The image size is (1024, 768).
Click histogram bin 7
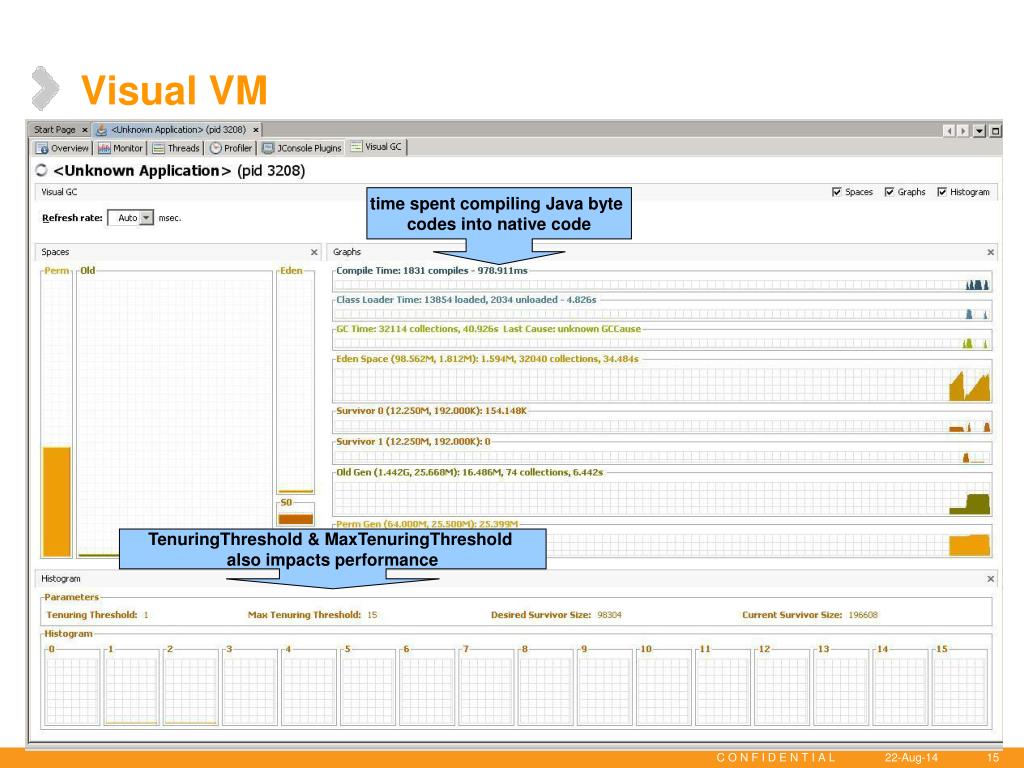(486, 687)
